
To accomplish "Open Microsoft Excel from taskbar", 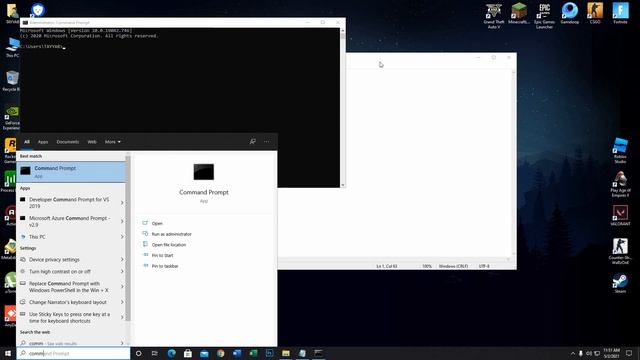I will (253, 353).
